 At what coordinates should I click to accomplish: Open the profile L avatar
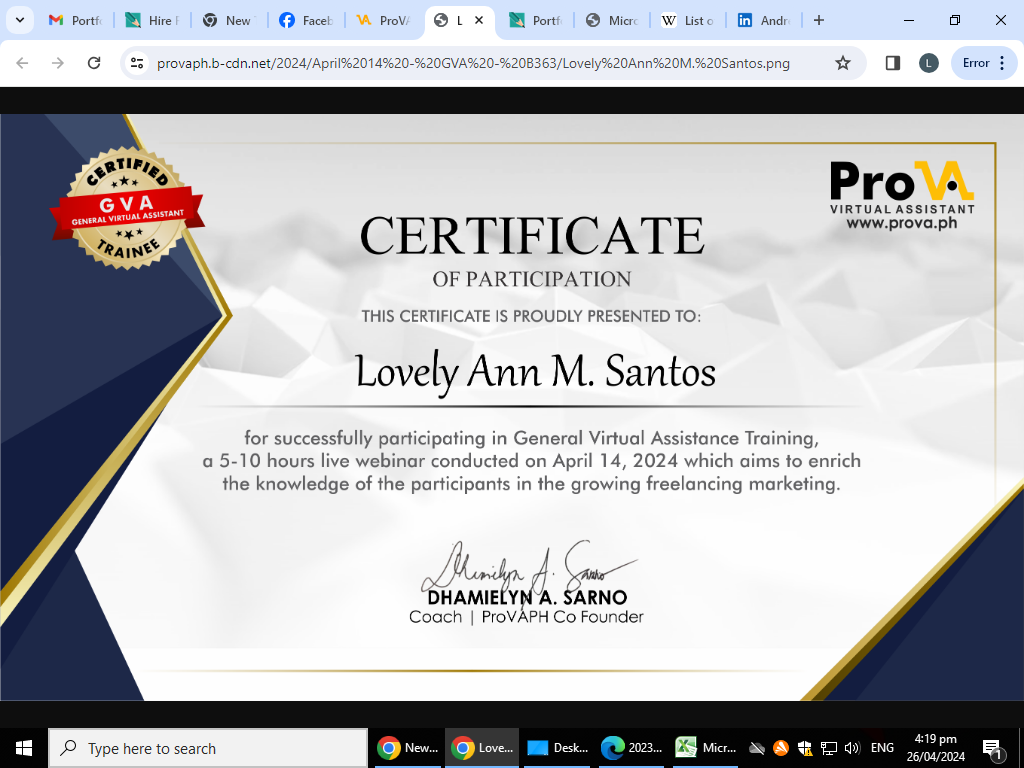click(x=929, y=63)
